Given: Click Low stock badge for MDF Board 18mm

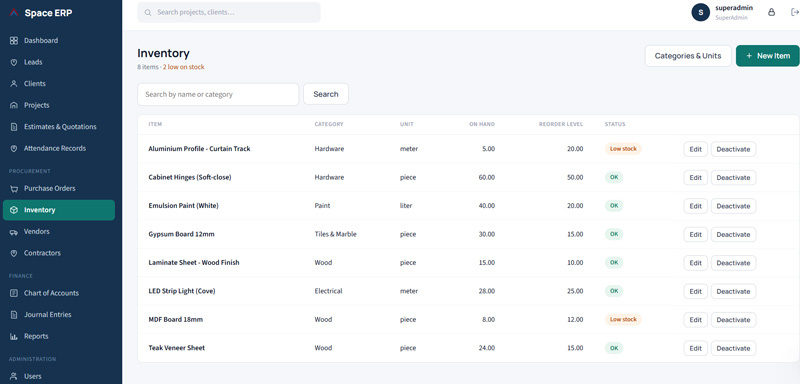Looking at the screenshot, I should (x=623, y=319).
